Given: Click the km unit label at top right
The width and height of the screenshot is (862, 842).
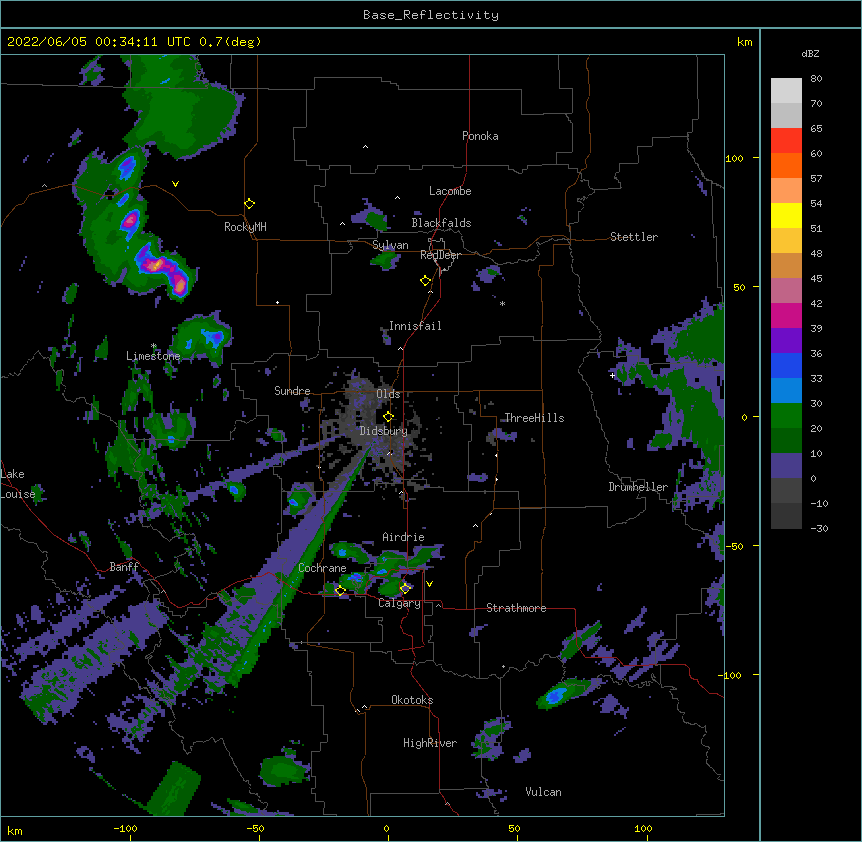Looking at the screenshot, I should (745, 42).
